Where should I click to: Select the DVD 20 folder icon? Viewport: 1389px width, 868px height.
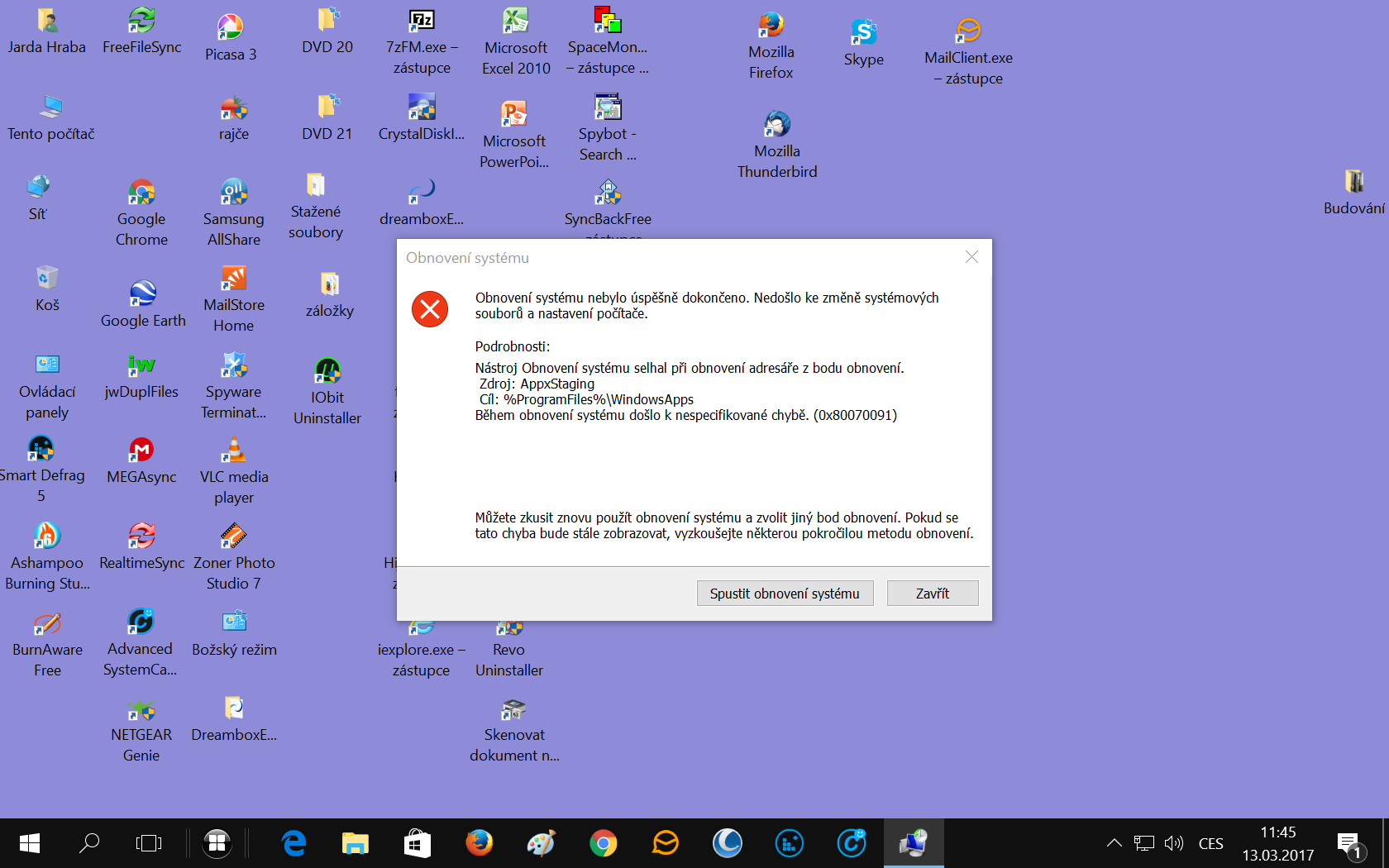[x=327, y=31]
